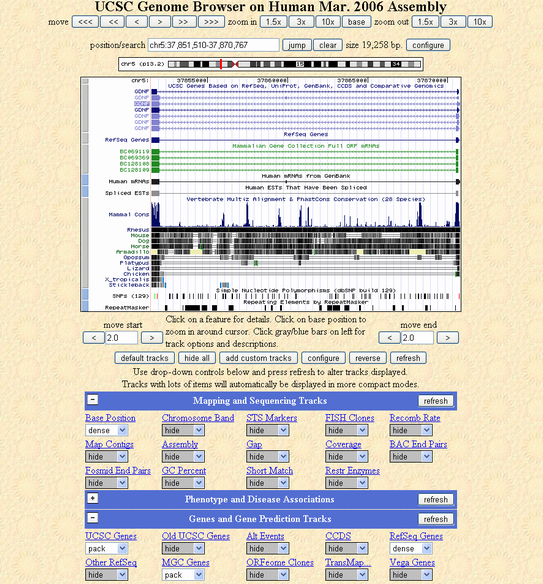Click add custom tracks button

[258, 358]
